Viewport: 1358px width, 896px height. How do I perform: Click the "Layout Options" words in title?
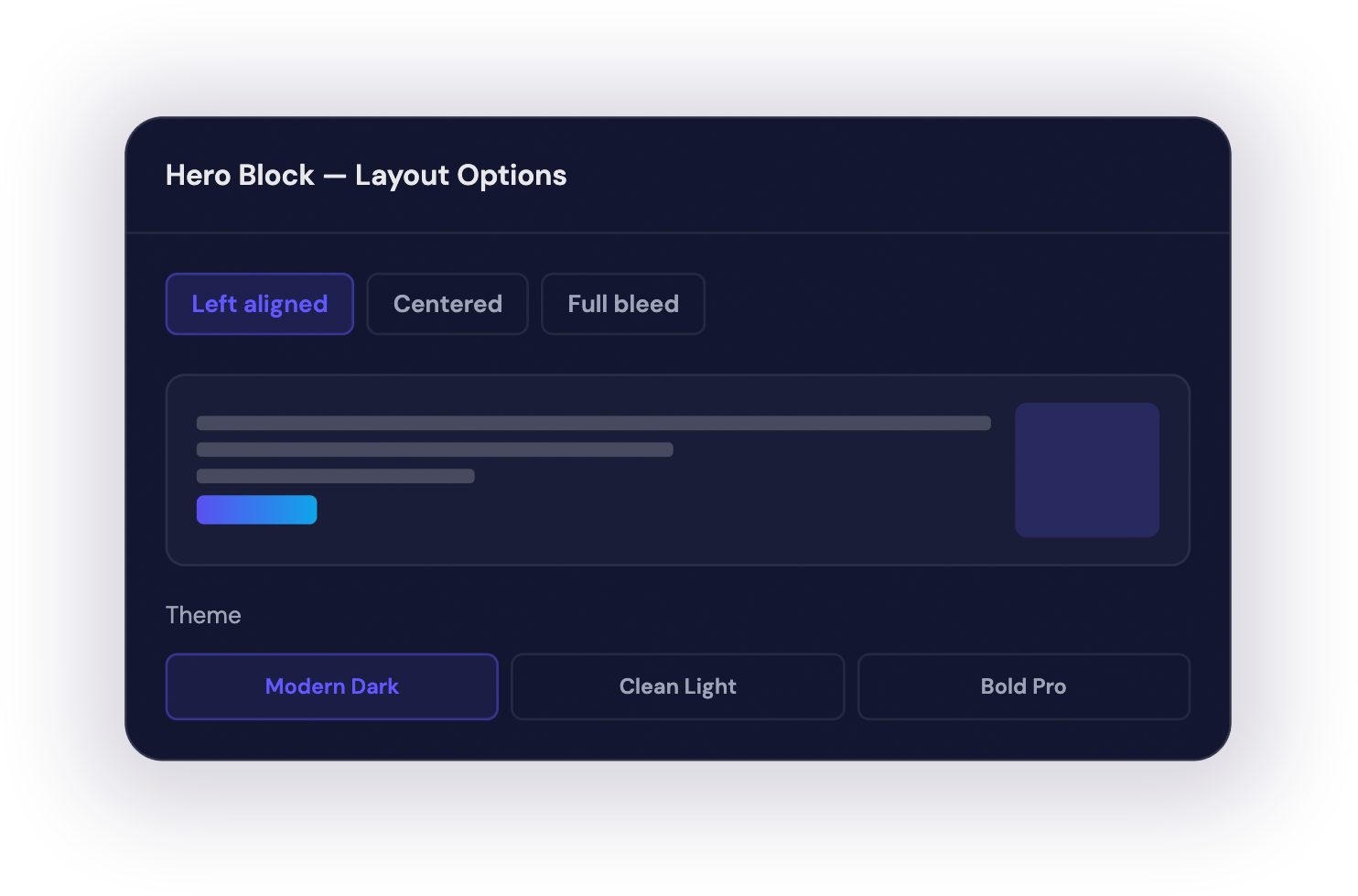460,175
